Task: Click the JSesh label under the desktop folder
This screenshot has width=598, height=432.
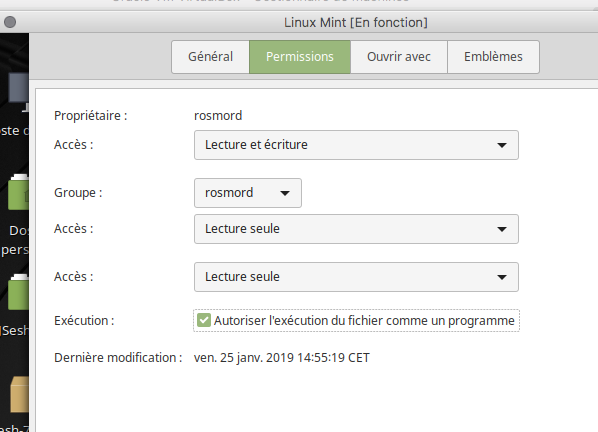Action: [x=14, y=330]
